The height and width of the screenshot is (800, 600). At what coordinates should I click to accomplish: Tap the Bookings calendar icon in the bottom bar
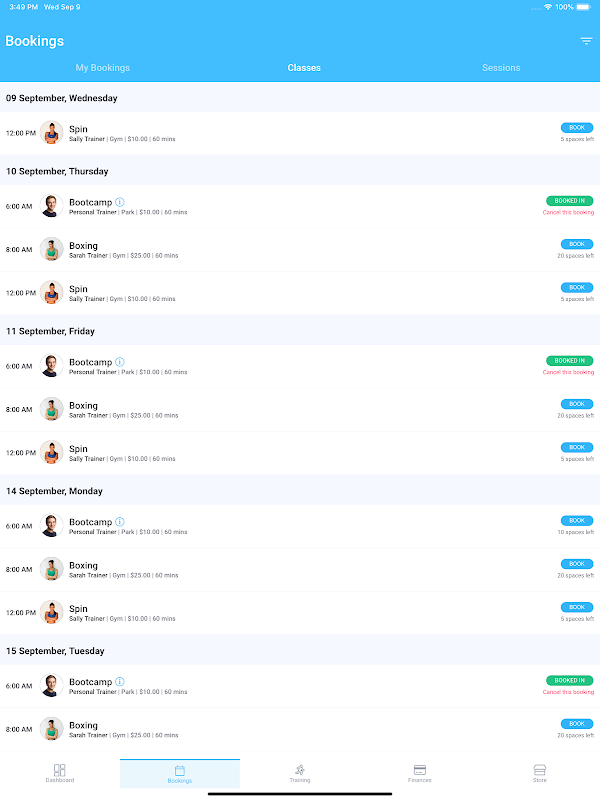(x=180, y=770)
